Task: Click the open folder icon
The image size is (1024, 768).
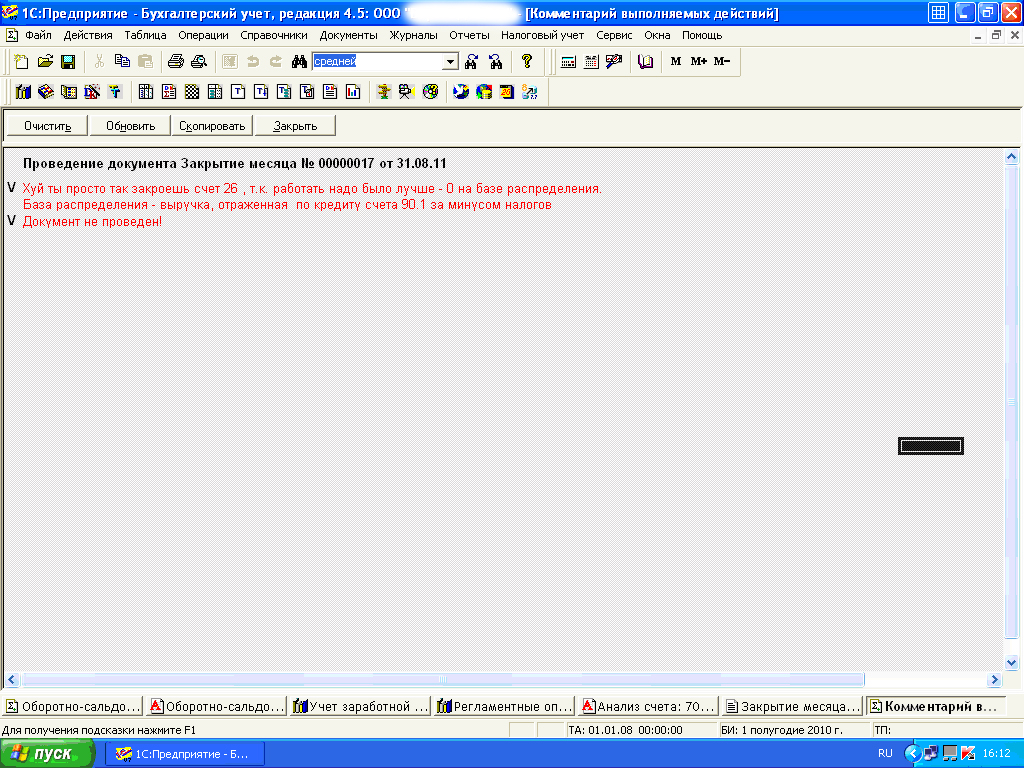Action: (45, 61)
